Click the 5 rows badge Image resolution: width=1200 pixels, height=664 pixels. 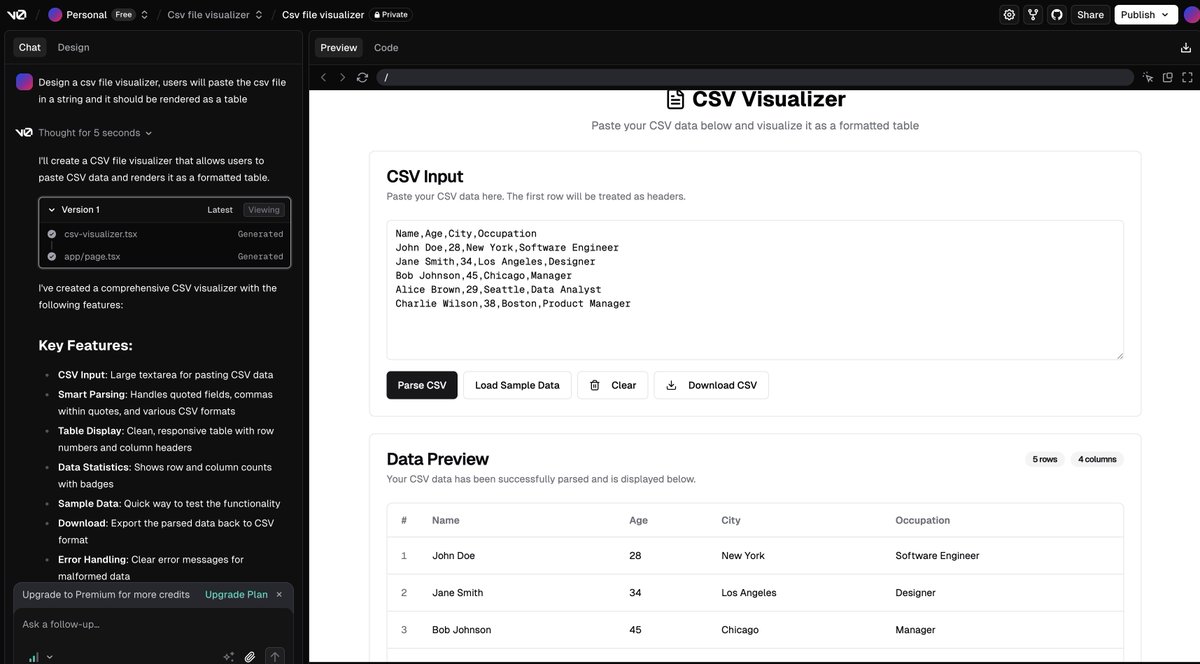pyautogui.click(x=1045, y=459)
